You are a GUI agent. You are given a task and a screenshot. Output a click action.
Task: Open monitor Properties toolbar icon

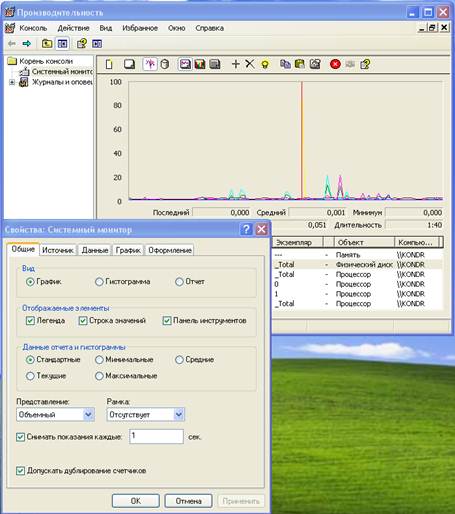[x=315, y=64]
